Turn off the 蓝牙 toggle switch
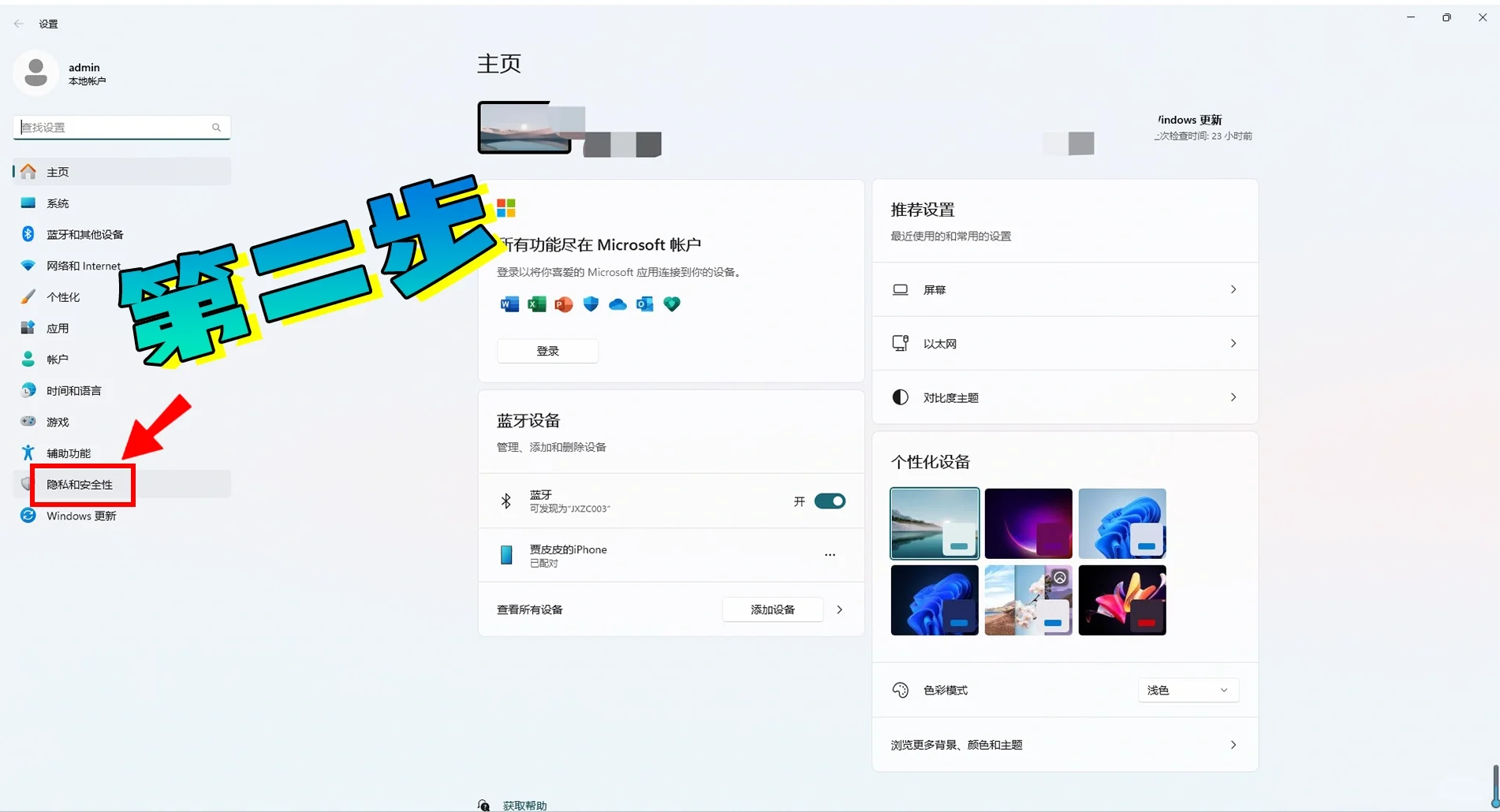The height and width of the screenshot is (812, 1500). [x=830, y=501]
